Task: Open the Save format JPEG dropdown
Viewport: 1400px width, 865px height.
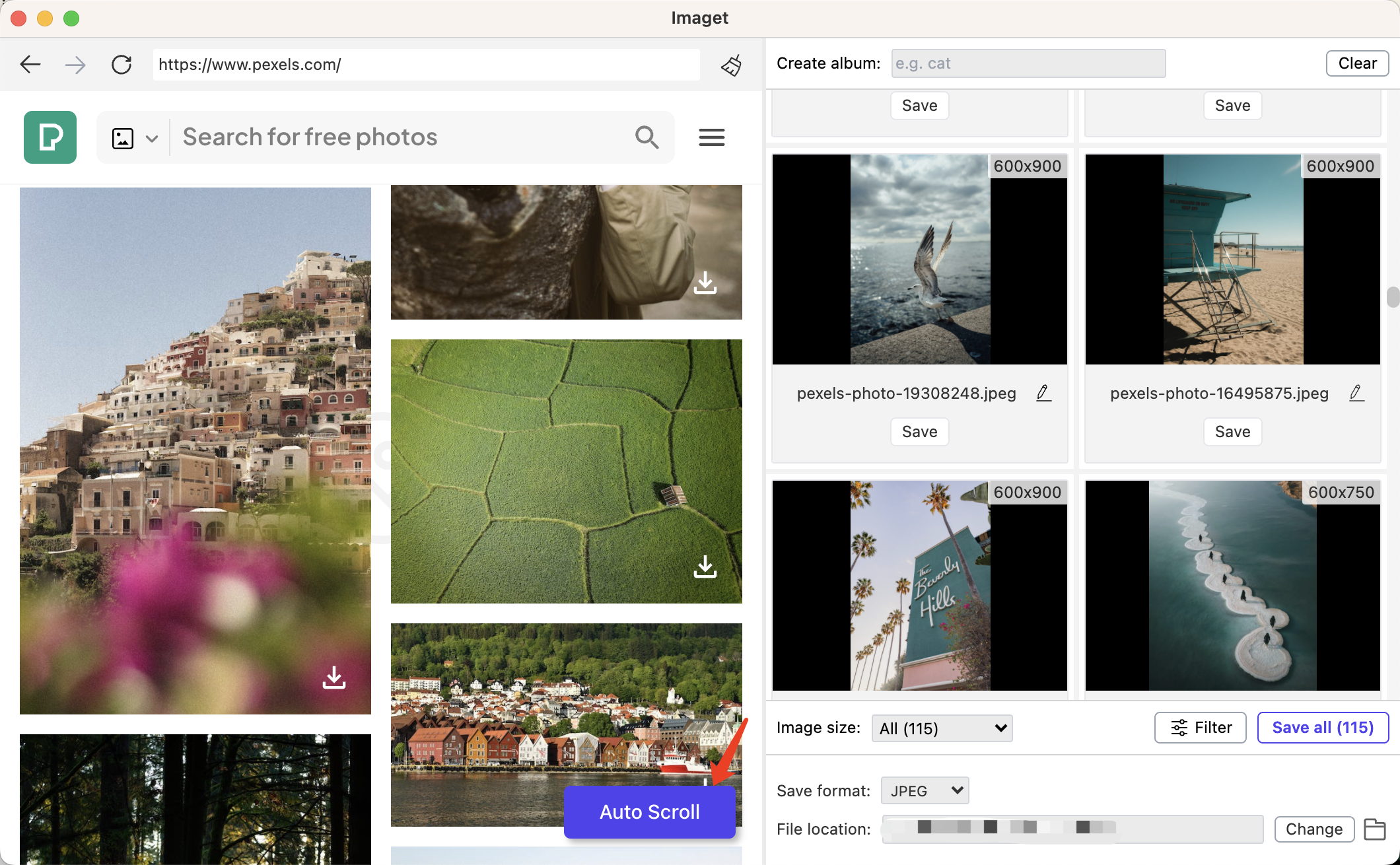Action: (x=925, y=791)
